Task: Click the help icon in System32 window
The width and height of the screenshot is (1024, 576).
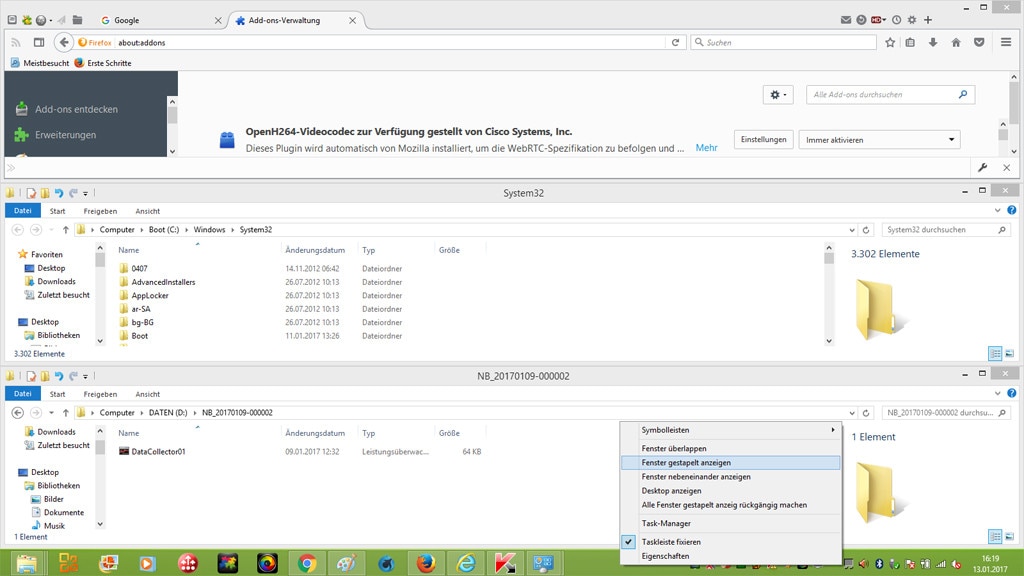Action: click(1012, 210)
